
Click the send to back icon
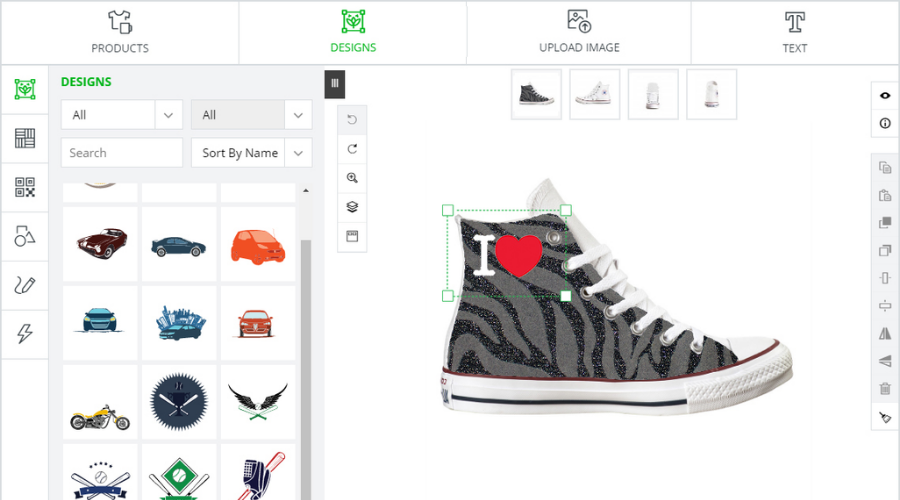885,250
